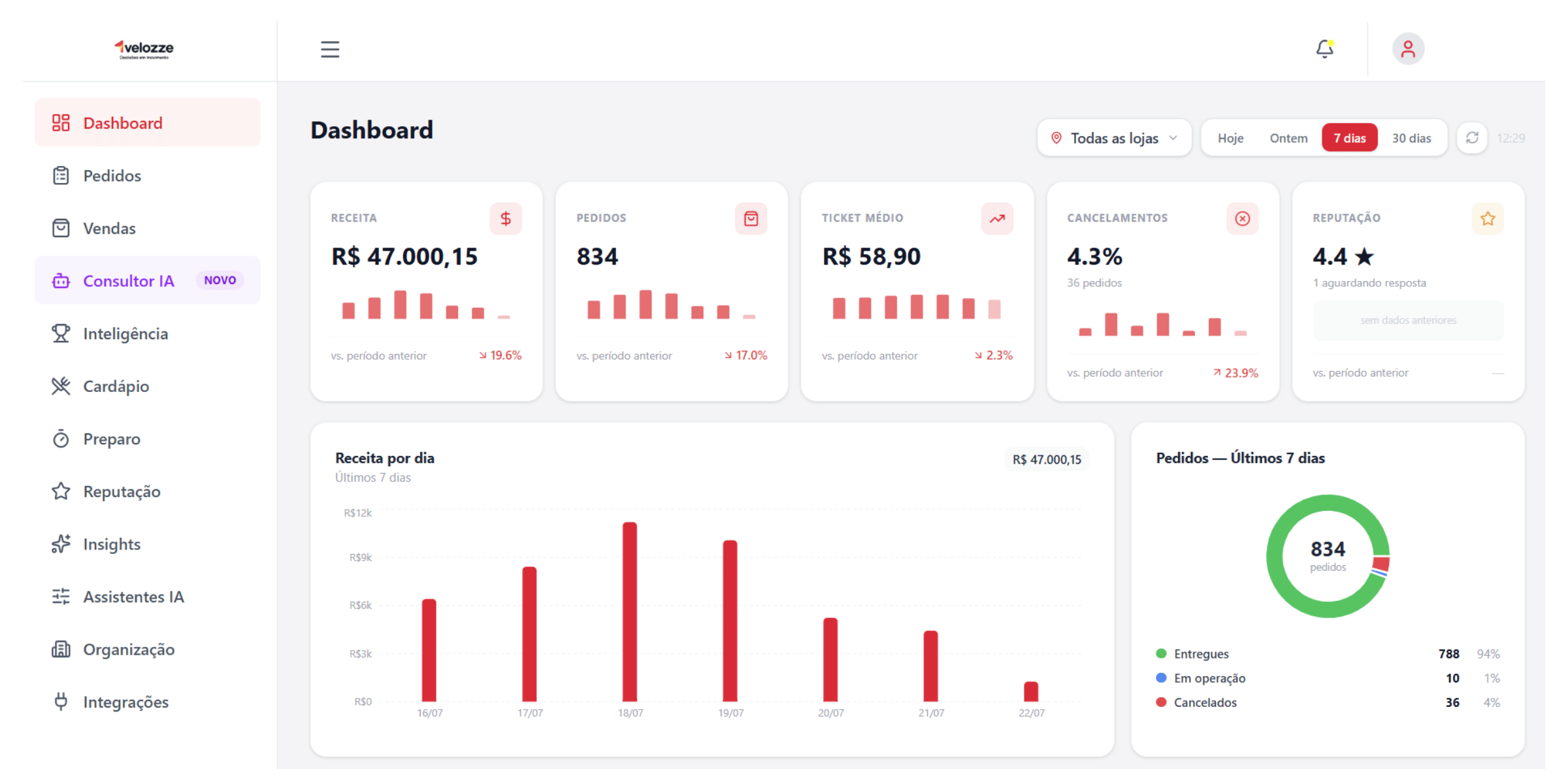
Task: Click the Ticket Médio value R$ 58,90
Action: [x=872, y=257]
